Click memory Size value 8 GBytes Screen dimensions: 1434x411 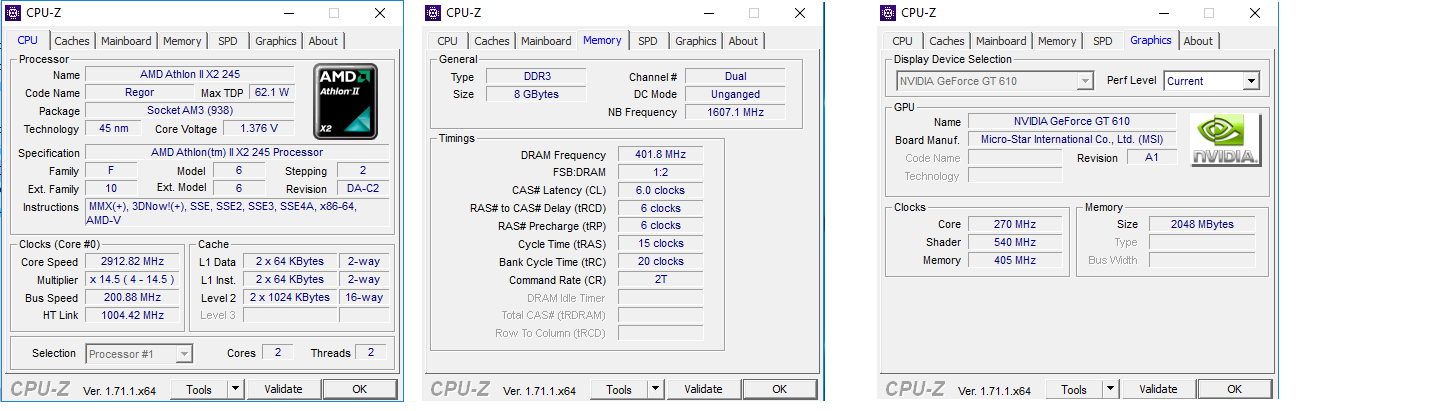[537, 95]
